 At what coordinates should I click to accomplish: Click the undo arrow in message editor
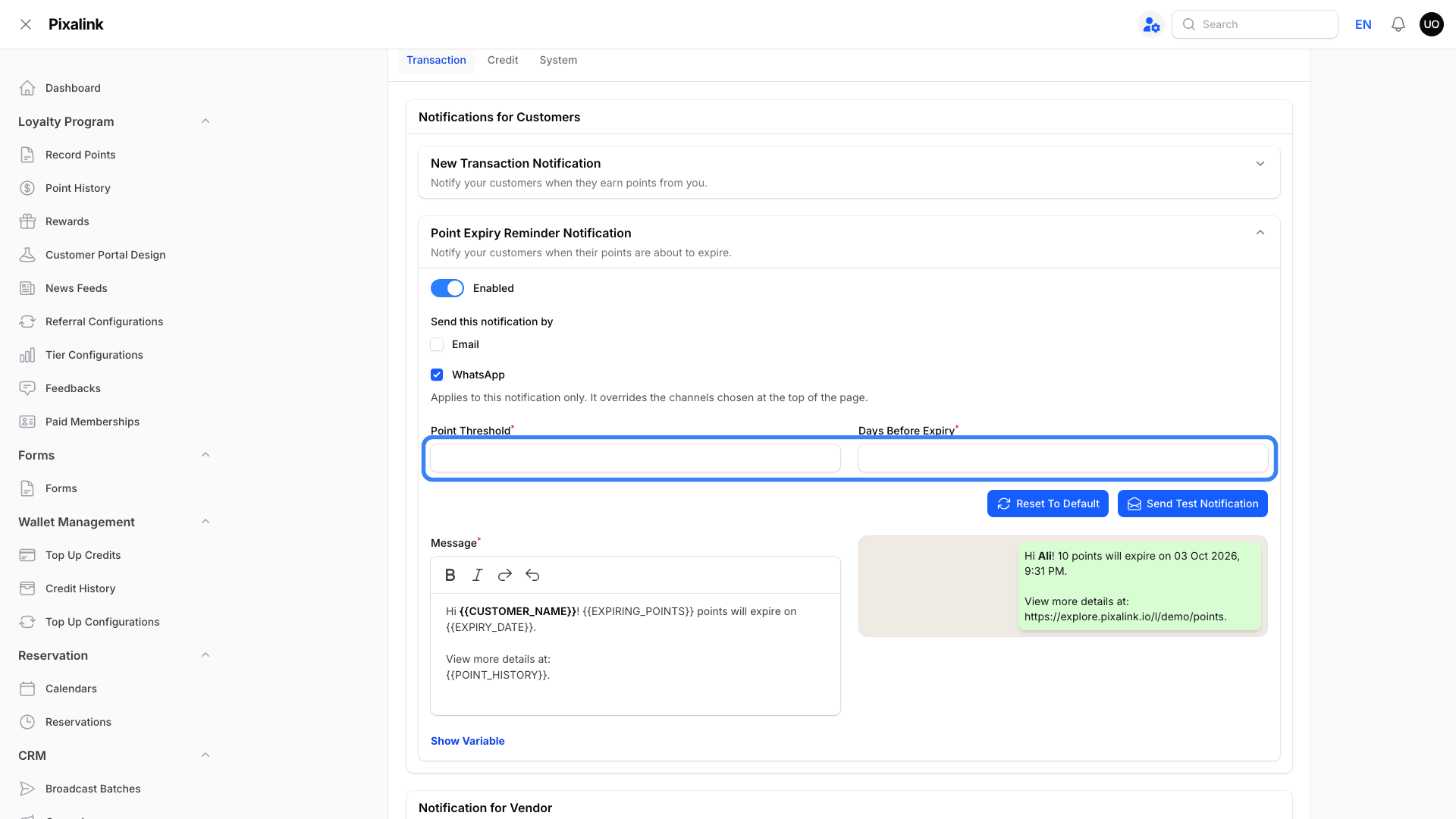click(532, 575)
